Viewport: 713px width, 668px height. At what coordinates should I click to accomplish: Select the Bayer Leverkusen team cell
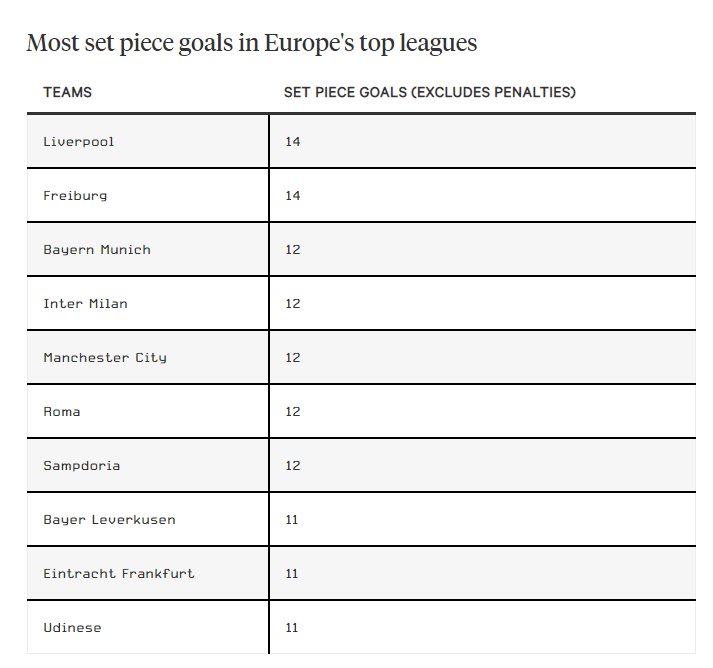[109, 520]
